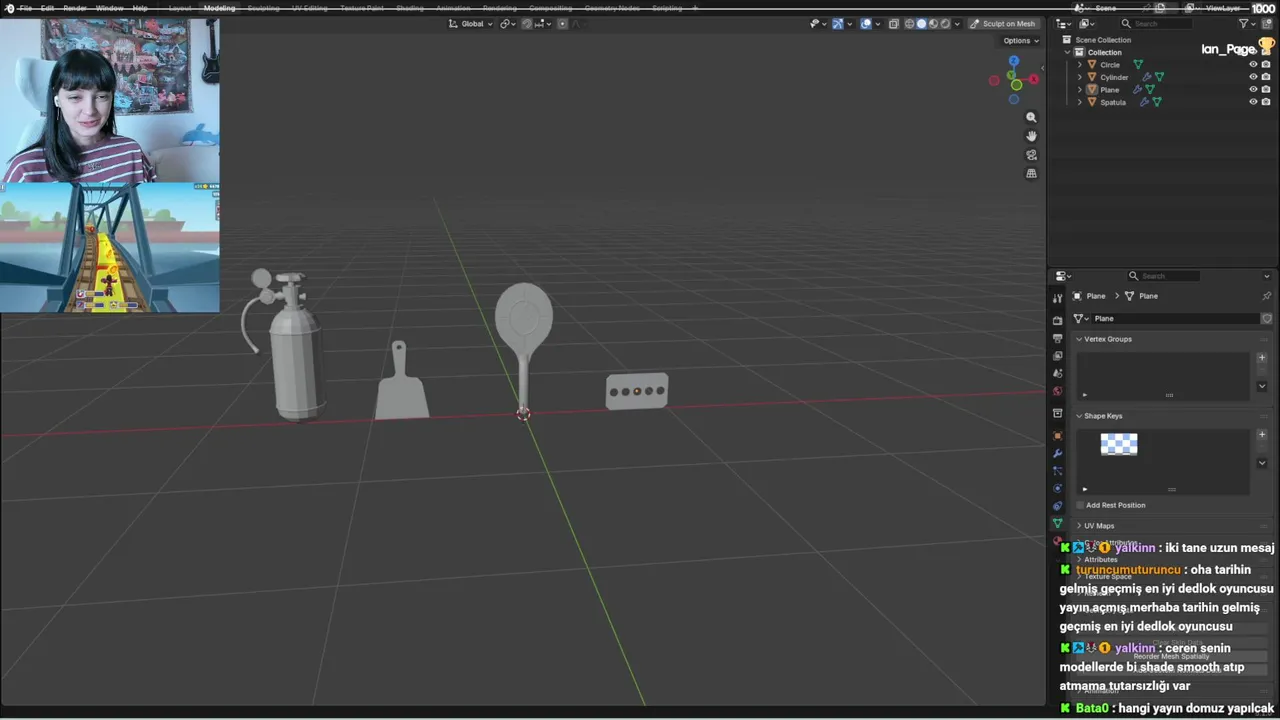Open the Render menu
Image resolution: width=1280 pixels, height=720 pixels.
click(75, 8)
